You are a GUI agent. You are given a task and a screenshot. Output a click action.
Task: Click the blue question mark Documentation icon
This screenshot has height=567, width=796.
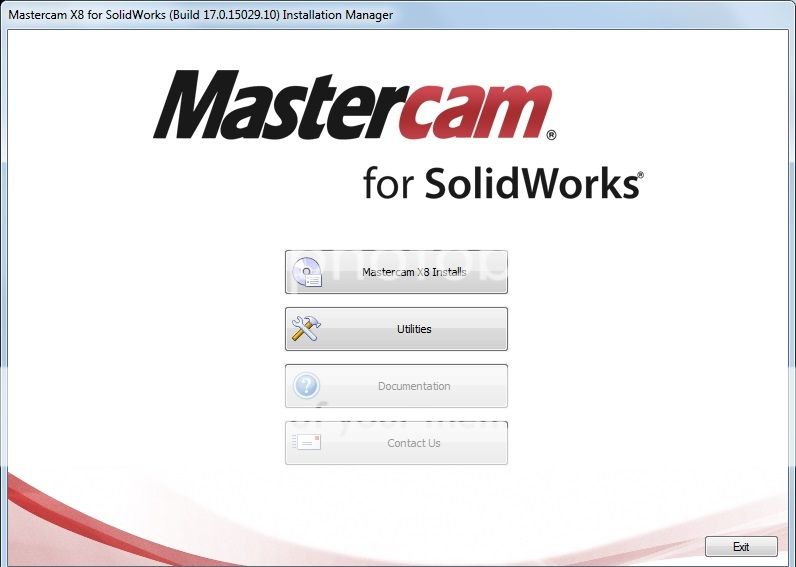pyautogui.click(x=306, y=386)
